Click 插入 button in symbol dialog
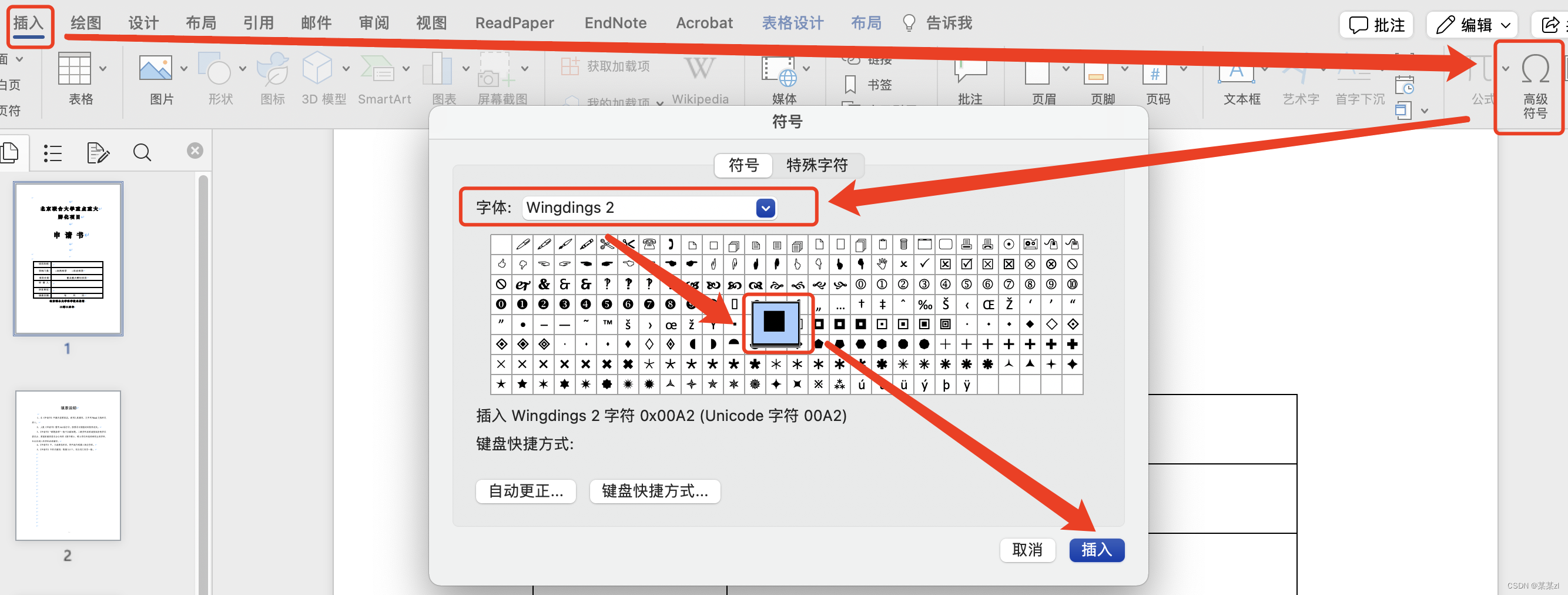 pyautogui.click(x=1097, y=550)
